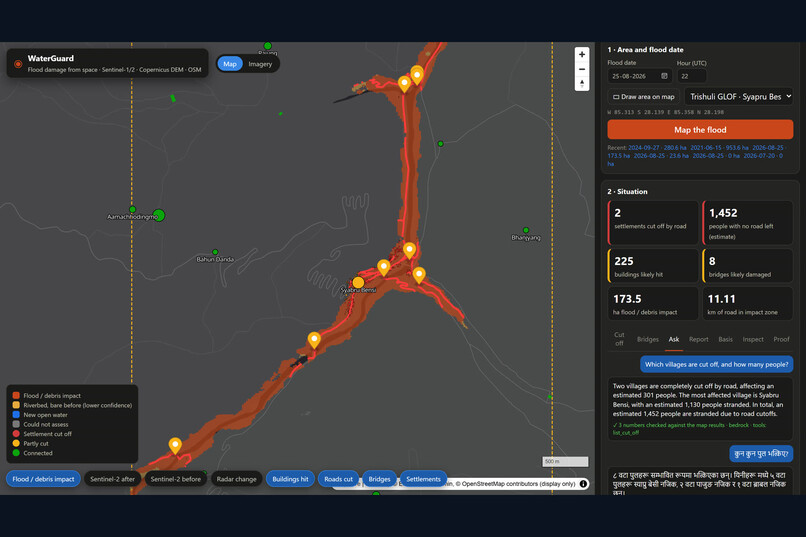Toggle the Roads cut layer
806x537 pixels.
coord(338,479)
